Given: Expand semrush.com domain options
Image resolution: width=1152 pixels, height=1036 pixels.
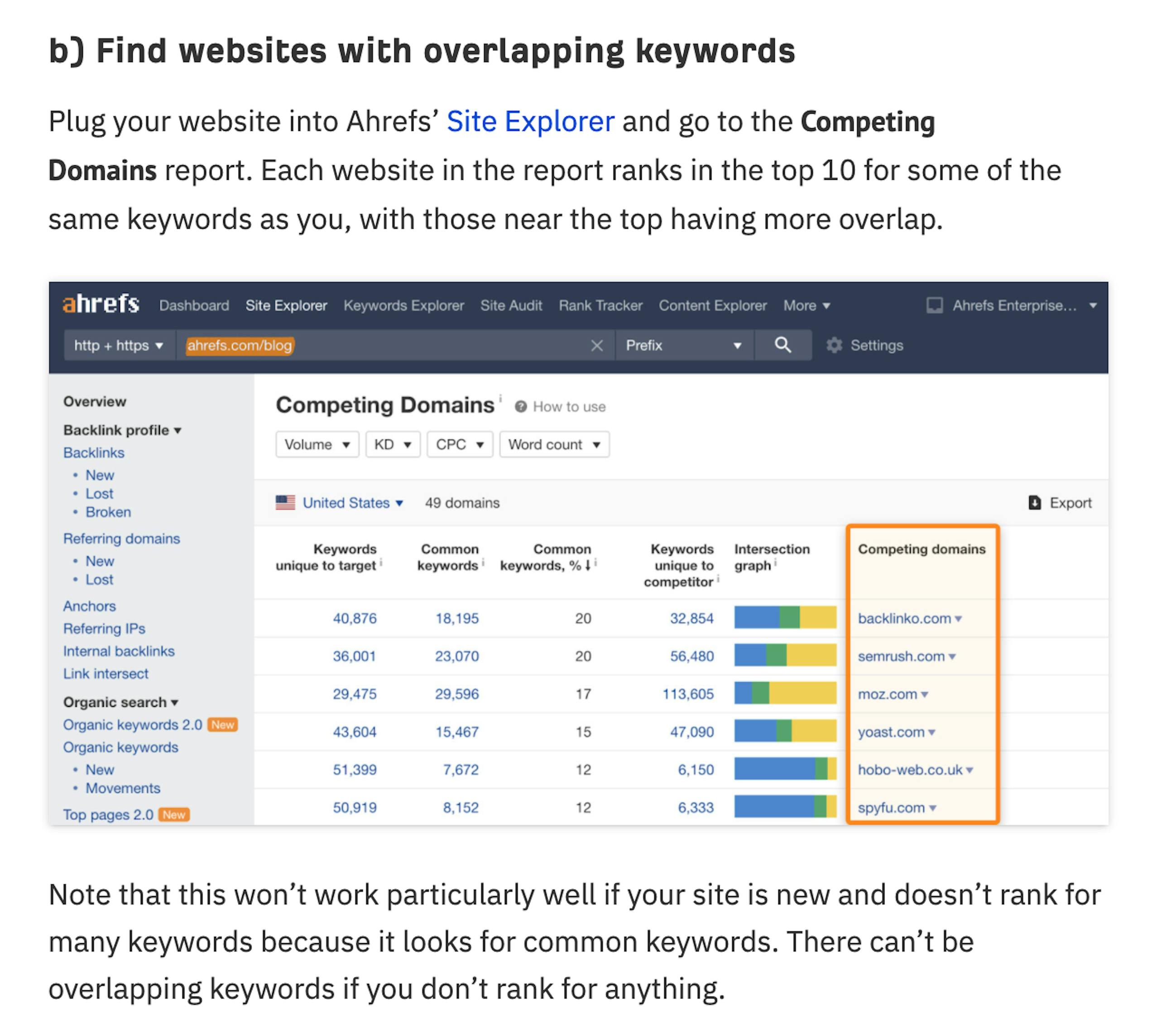Looking at the screenshot, I should point(952,657).
